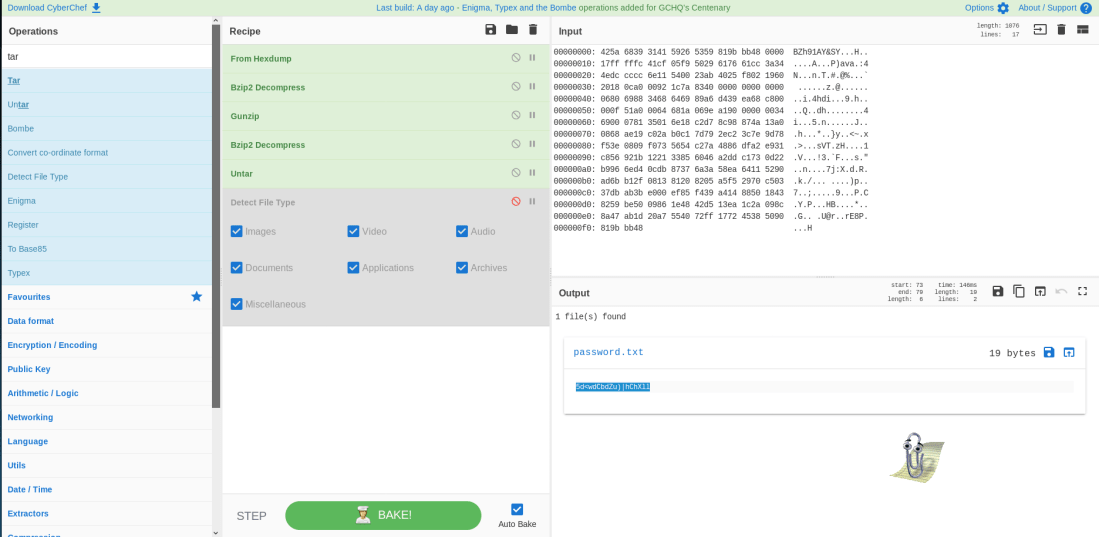Disable the Gunzip operation
The image size is (1099, 537).
click(516, 115)
